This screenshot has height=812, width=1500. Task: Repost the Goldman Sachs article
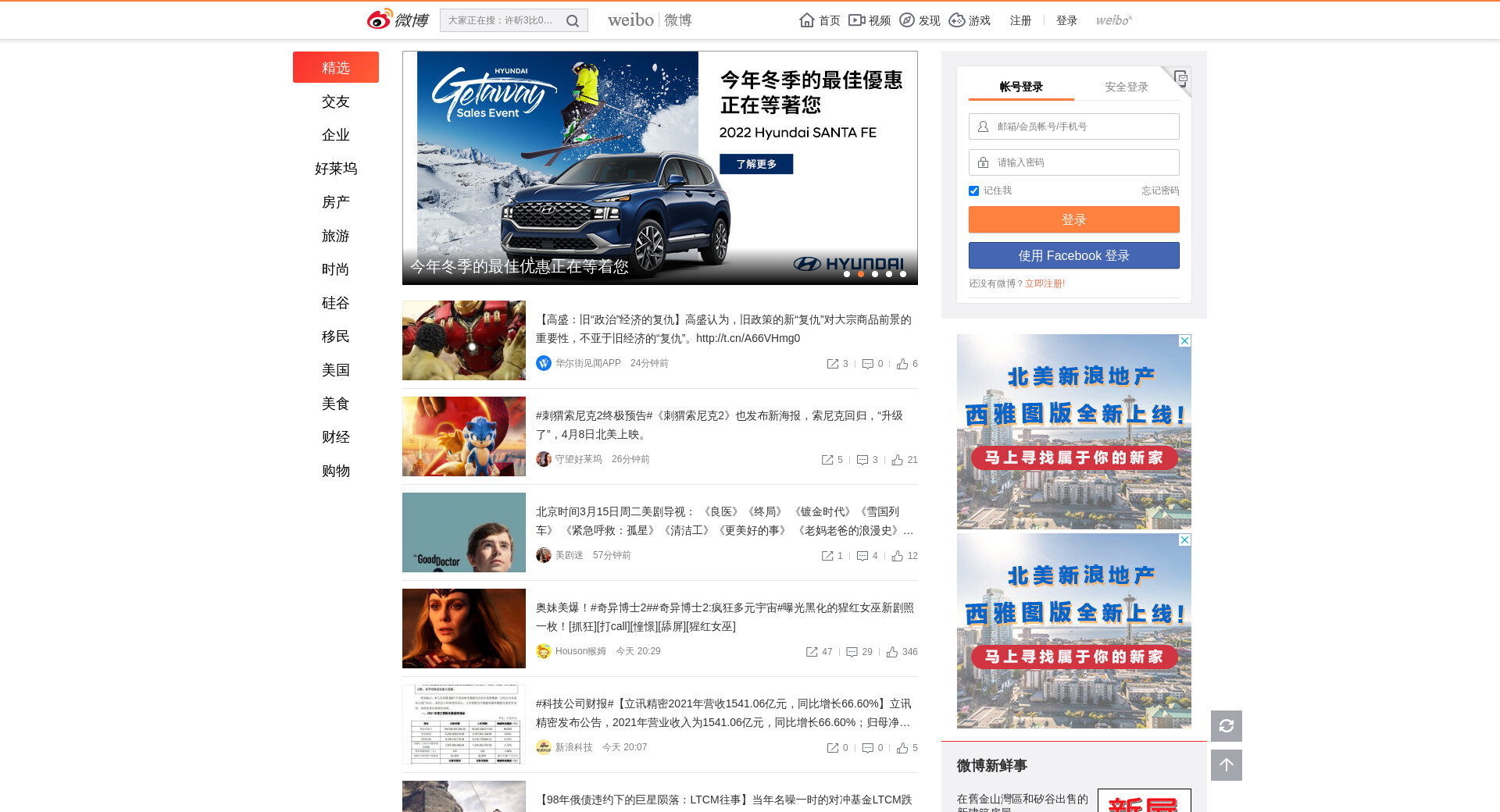coord(833,364)
